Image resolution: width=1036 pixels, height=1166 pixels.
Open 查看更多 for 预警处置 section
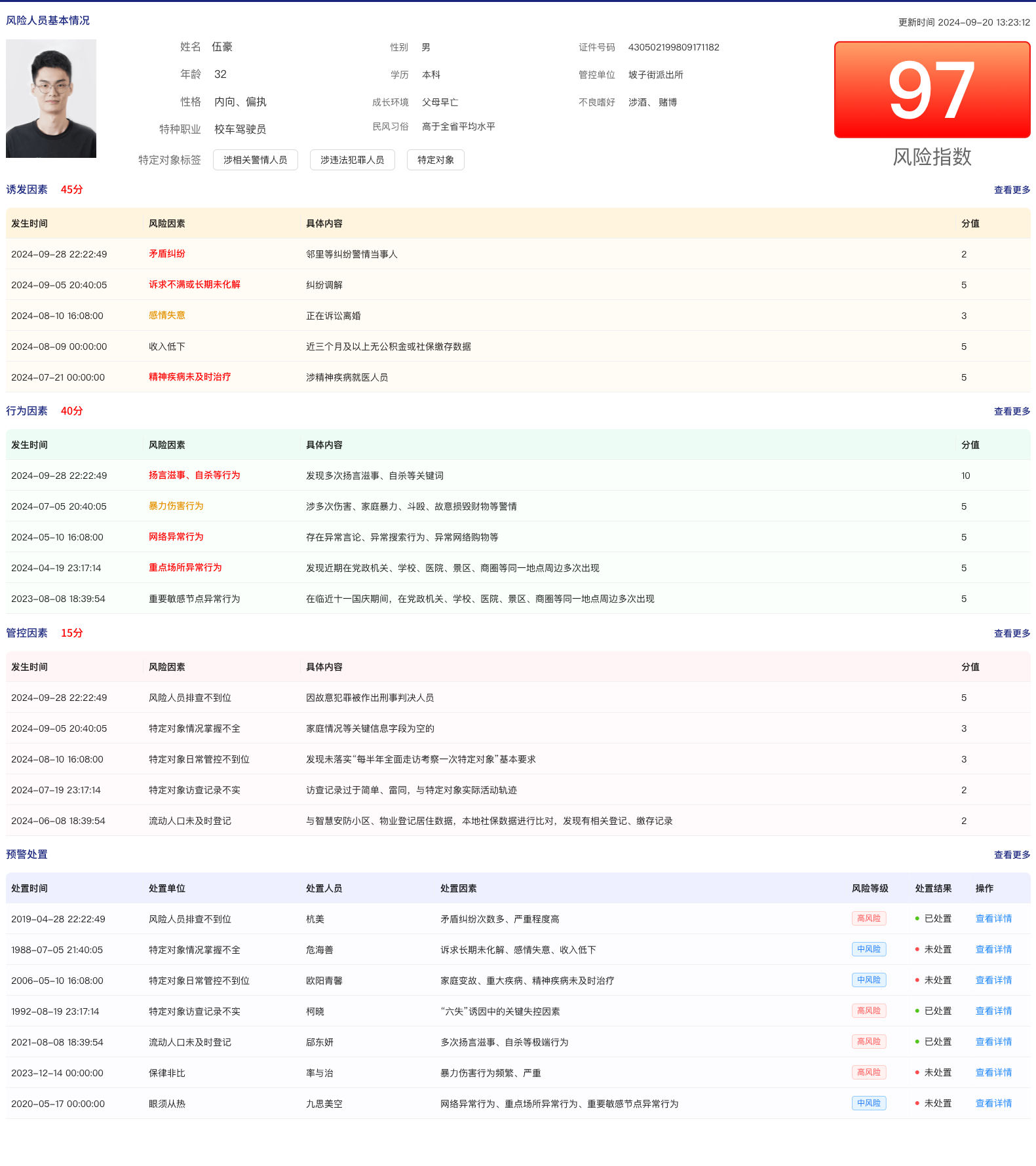pyautogui.click(x=1012, y=855)
